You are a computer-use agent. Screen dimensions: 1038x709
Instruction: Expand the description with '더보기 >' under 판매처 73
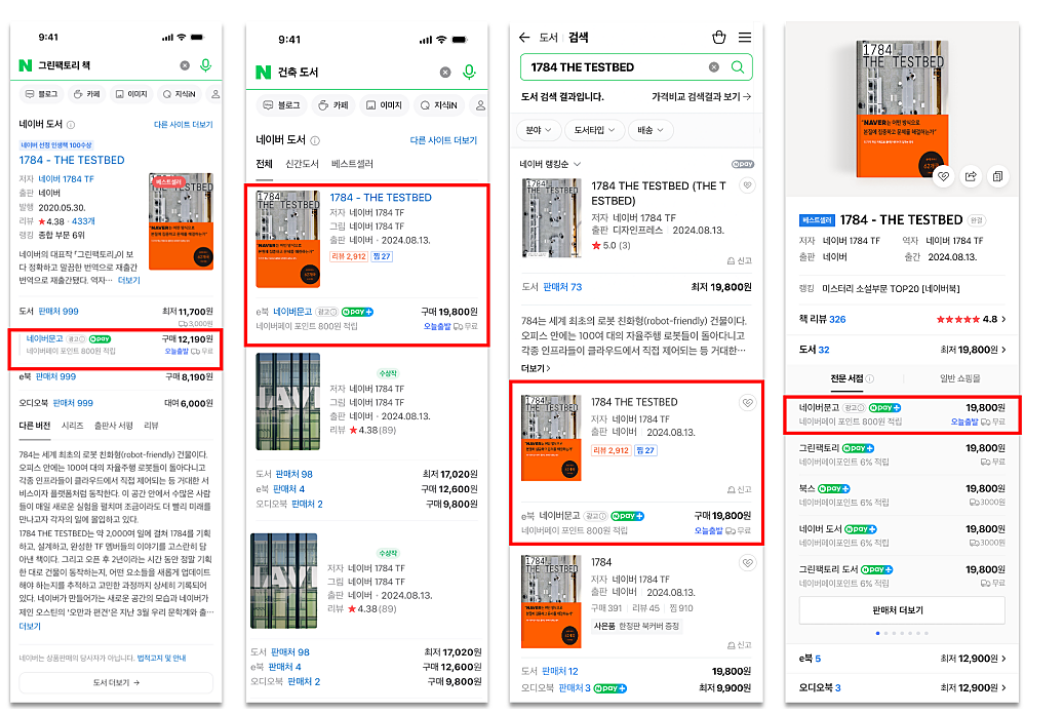536,368
